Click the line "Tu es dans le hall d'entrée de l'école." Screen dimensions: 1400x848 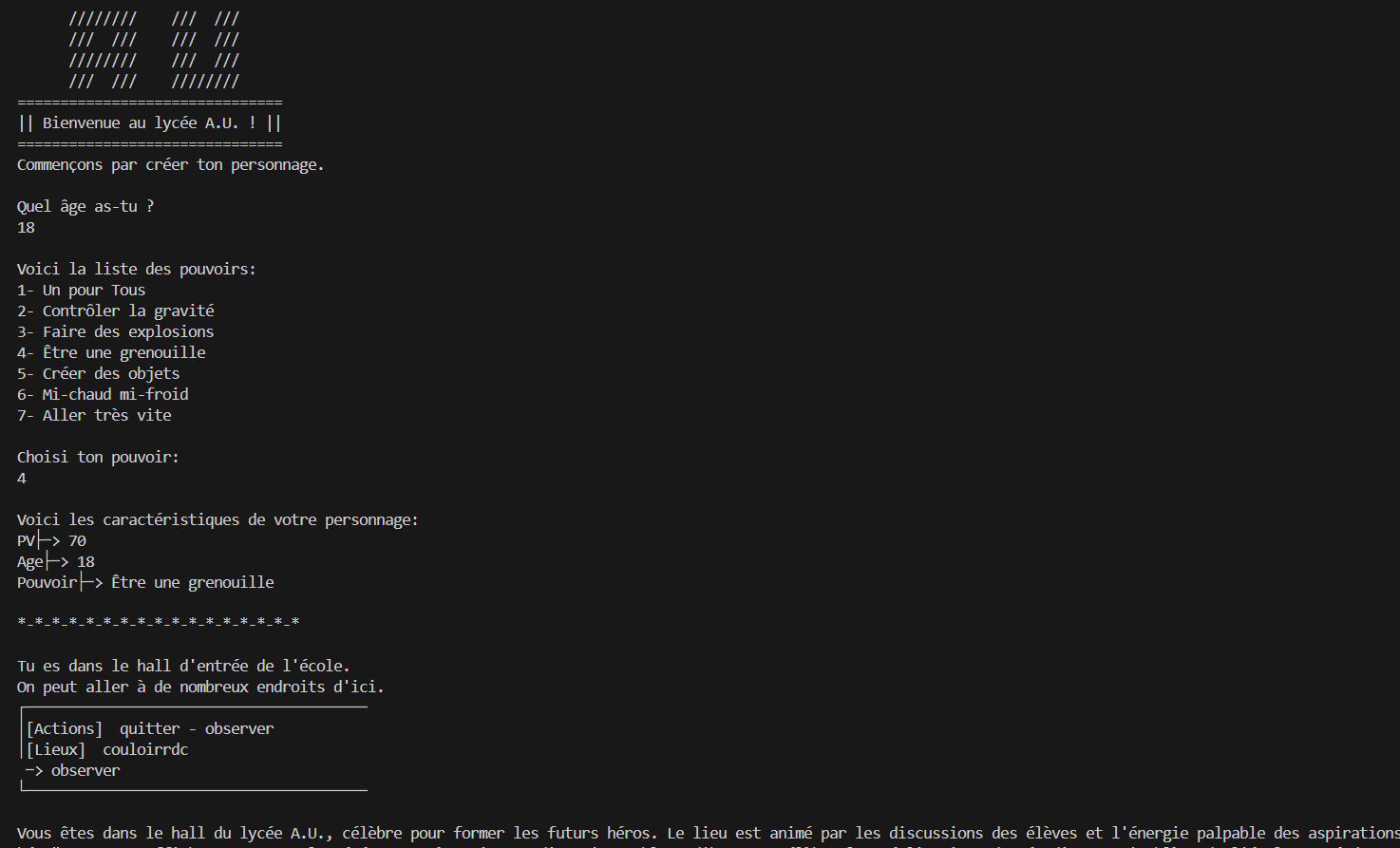[x=183, y=666]
